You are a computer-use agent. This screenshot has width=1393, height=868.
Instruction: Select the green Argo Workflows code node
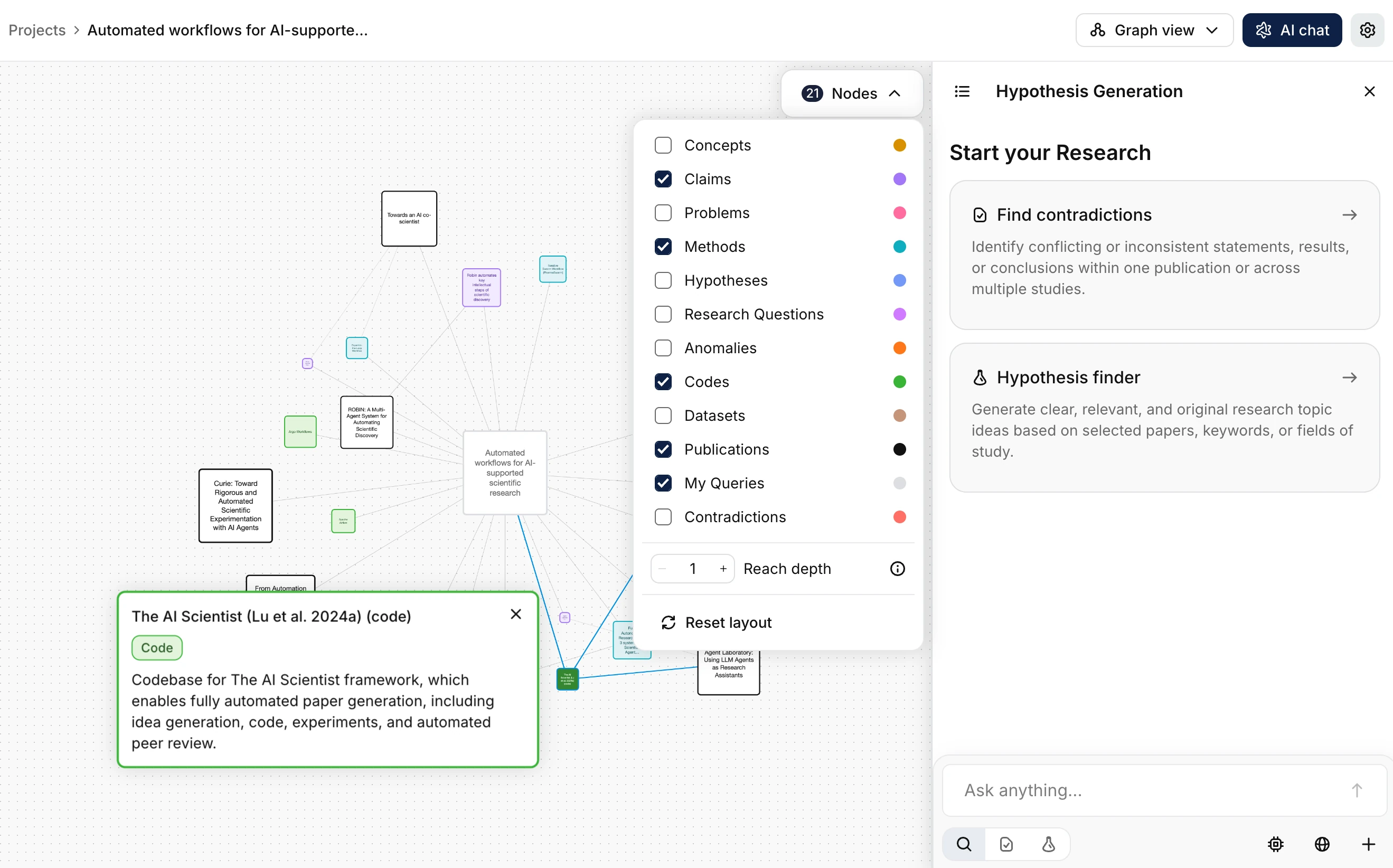[x=300, y=432]
